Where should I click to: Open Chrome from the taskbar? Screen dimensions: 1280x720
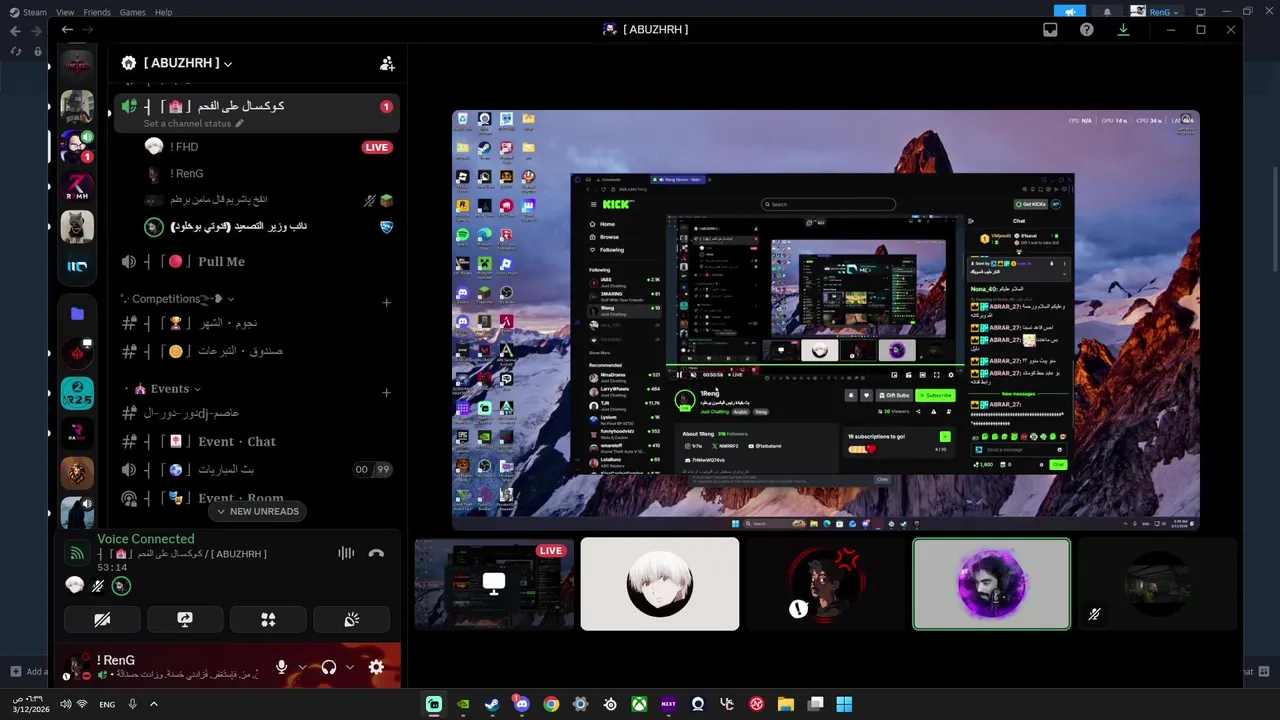(x=551, y=704)
